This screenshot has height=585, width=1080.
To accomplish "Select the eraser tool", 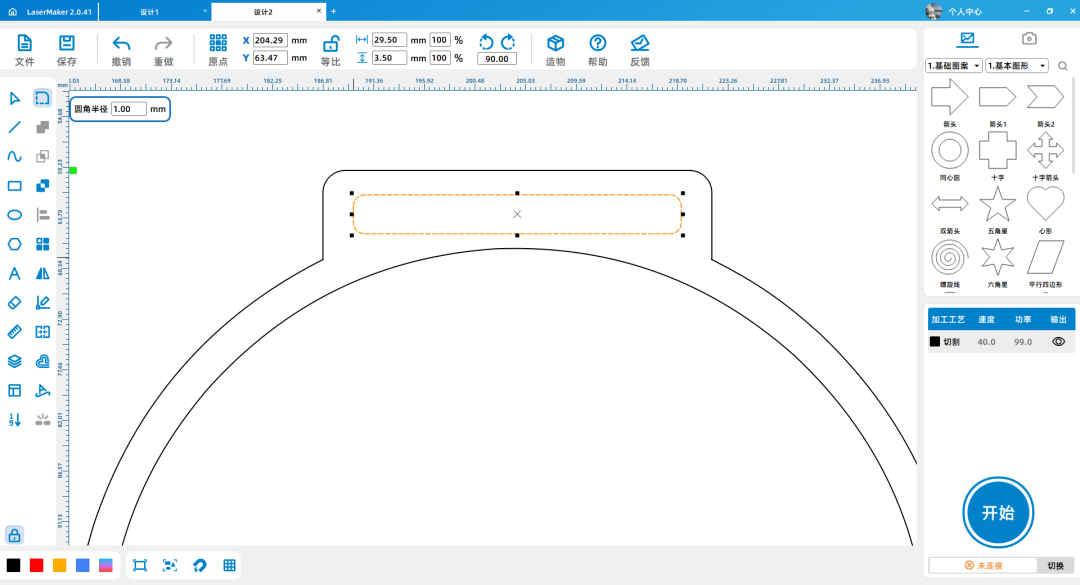I will 15,302.
